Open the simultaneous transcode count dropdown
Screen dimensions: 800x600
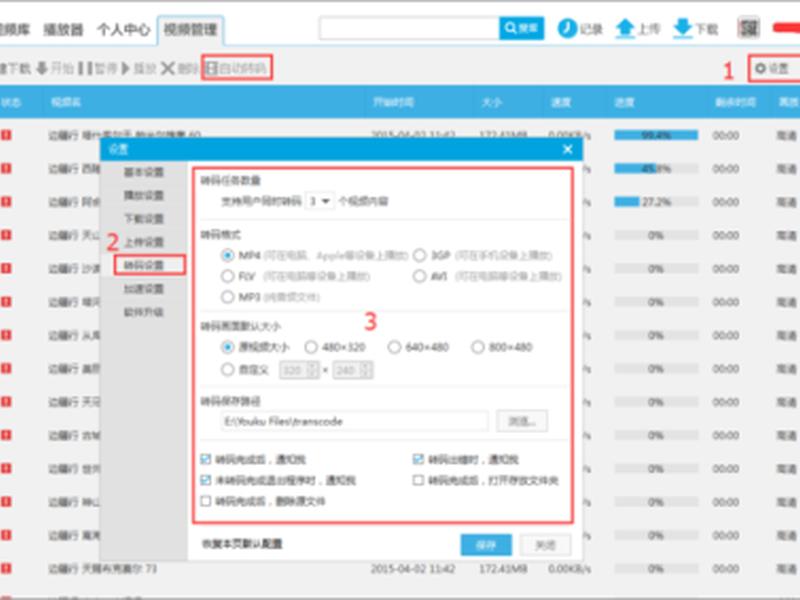319,201
